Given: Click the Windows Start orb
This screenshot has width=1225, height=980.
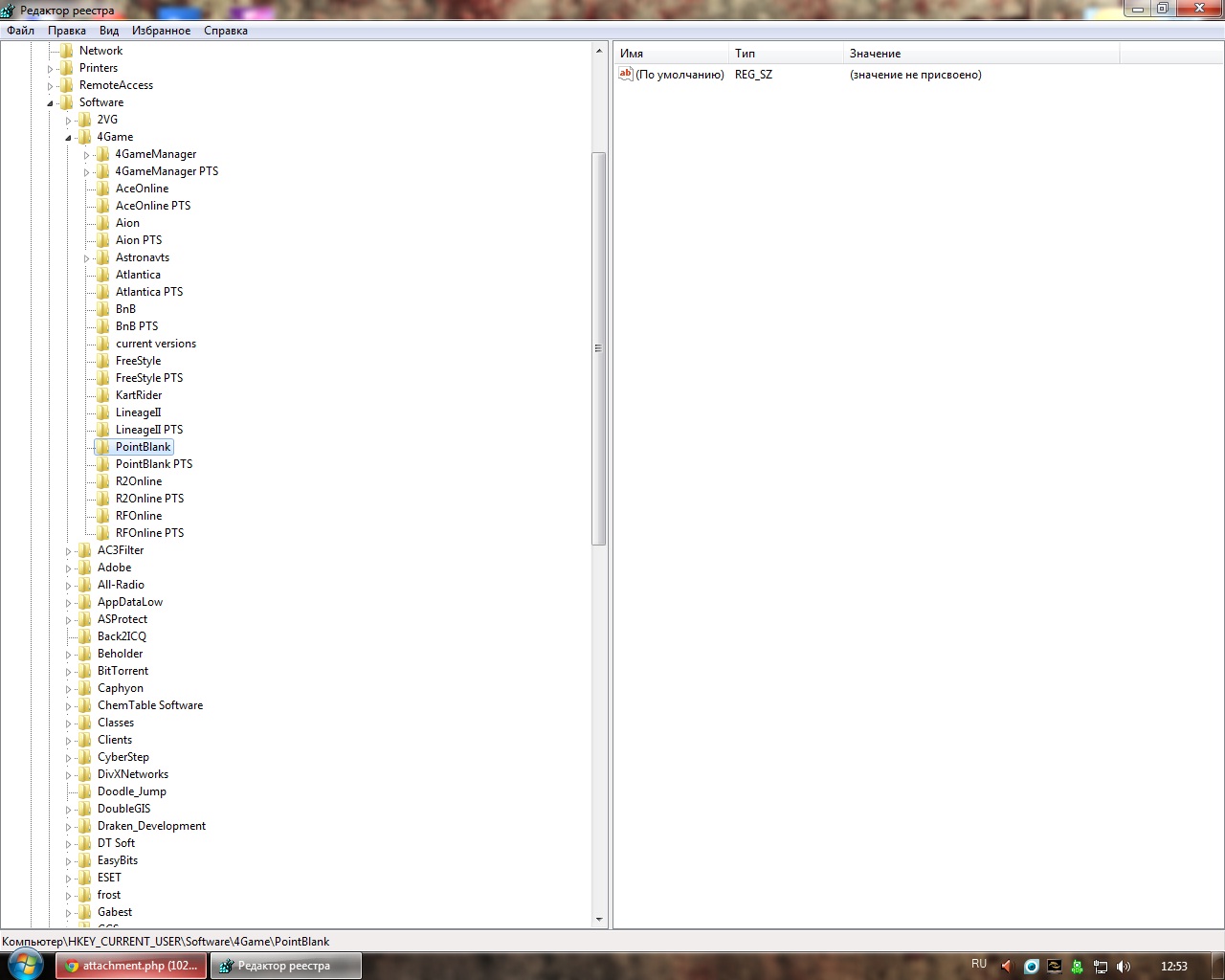Looking at the screenshot, I should point(24,965).
